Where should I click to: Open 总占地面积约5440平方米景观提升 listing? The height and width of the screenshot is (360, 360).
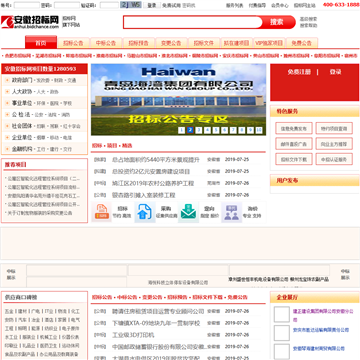pos(156,160)
